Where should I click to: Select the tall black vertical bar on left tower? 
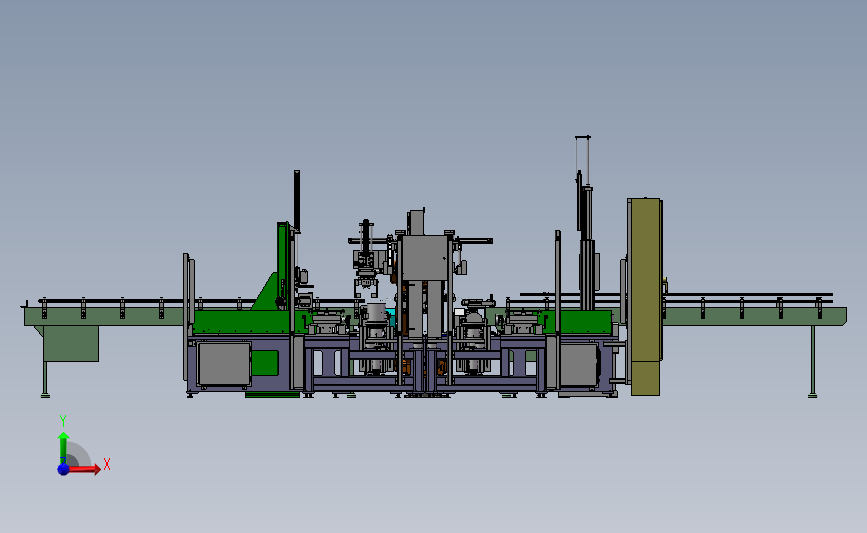coord(297,201)
